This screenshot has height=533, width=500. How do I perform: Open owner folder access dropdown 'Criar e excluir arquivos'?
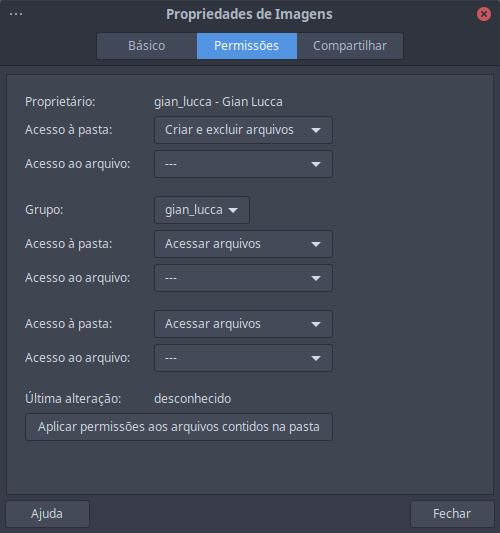click(x=243, y=130)
